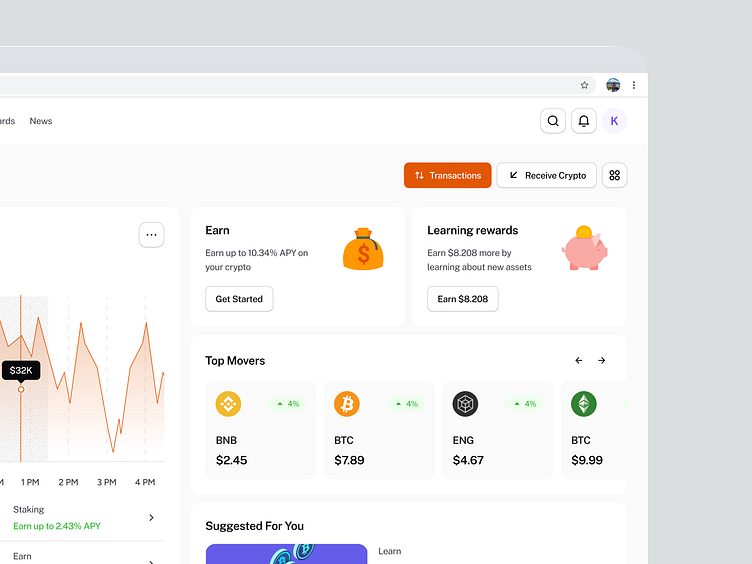Click Get Started in Earn card
Viewport: 752px width, 564px height.
(239, 299)
